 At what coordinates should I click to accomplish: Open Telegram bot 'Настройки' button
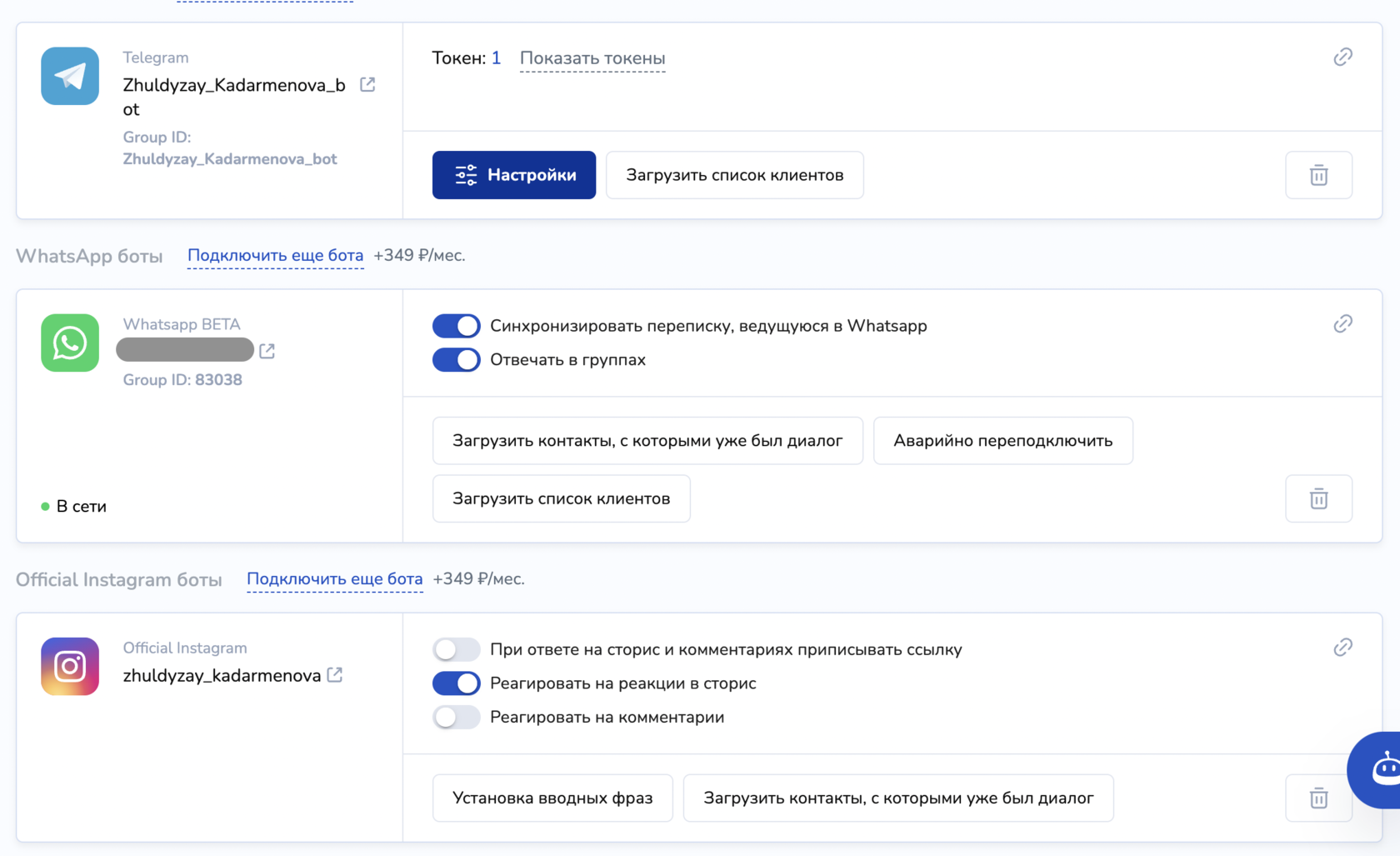[x=513, y=175]
